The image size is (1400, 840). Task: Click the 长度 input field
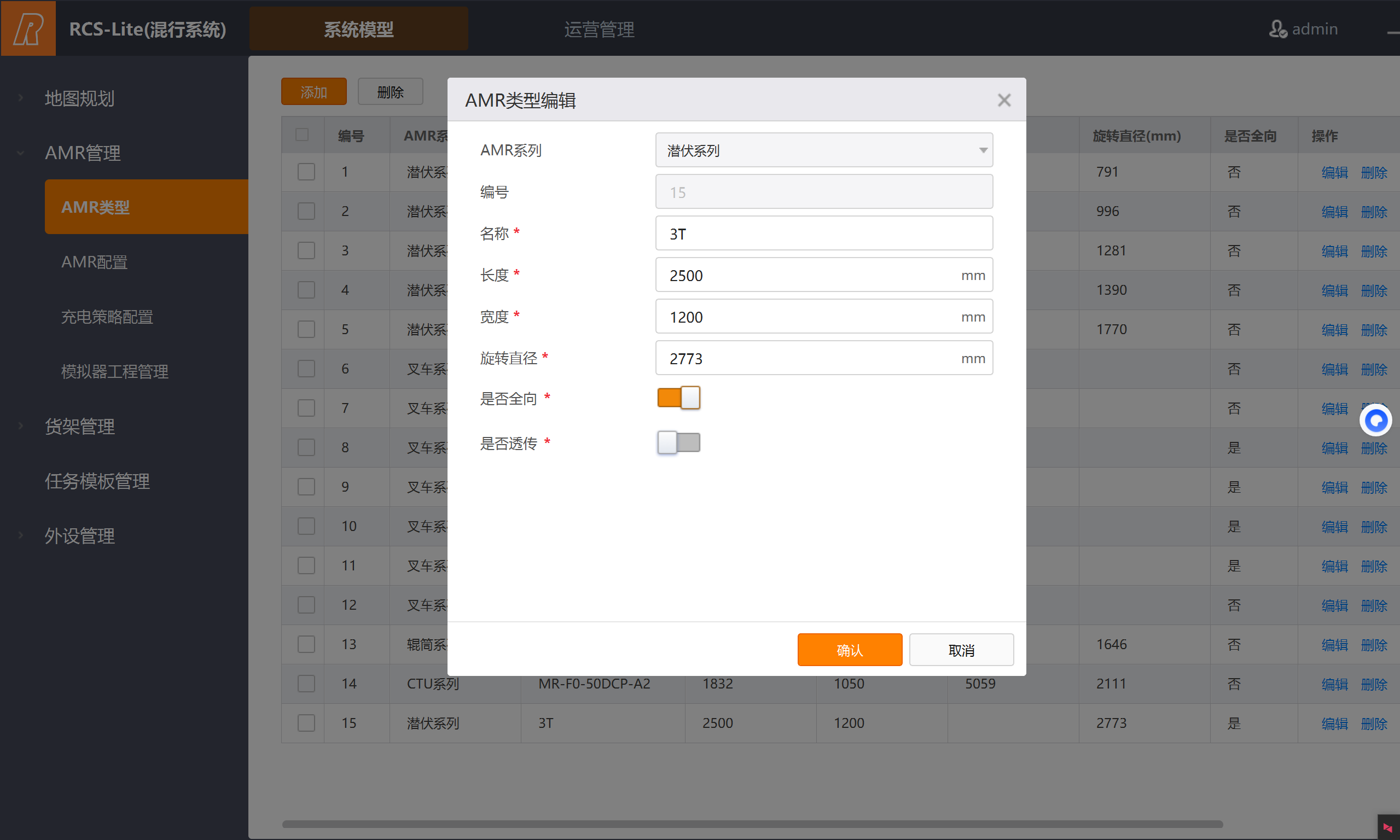coord(824,275)
